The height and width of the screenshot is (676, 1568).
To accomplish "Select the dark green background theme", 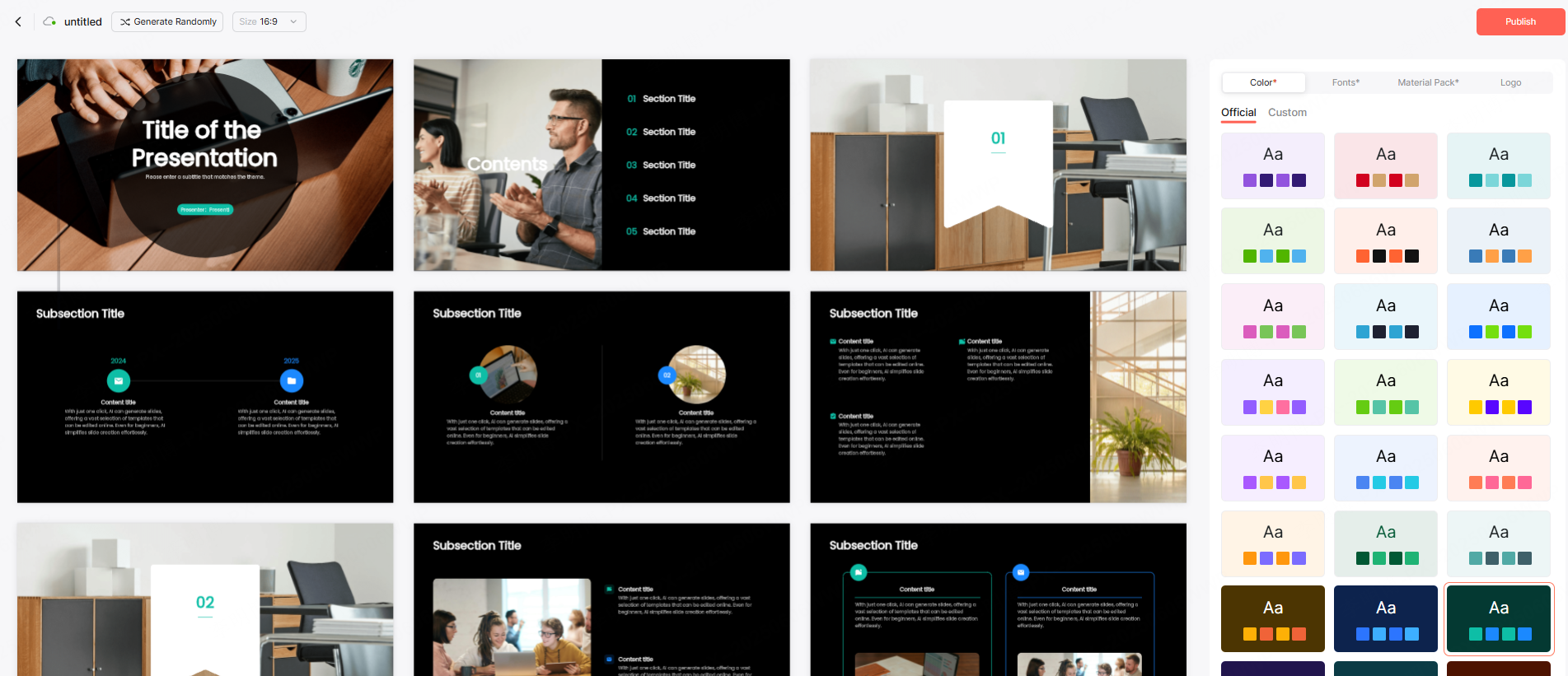I will 1499,619.
